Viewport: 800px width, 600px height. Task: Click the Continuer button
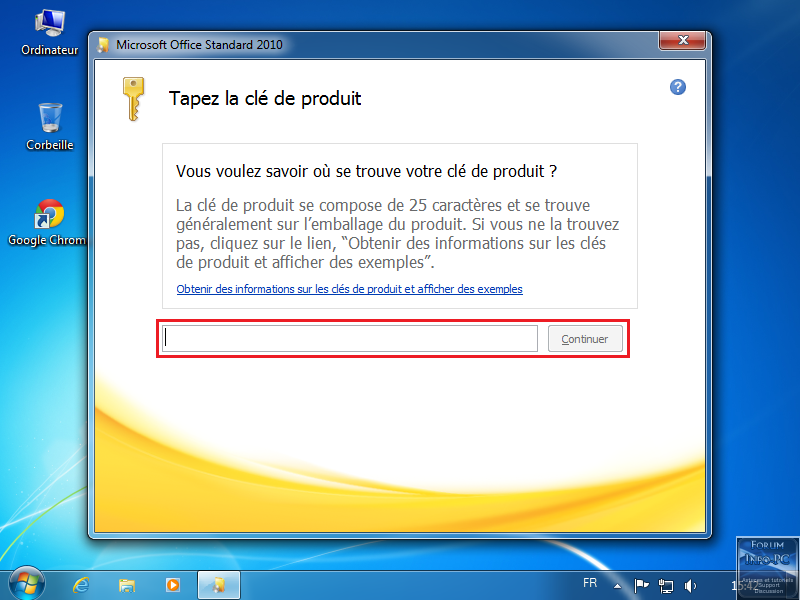(585, 339)
